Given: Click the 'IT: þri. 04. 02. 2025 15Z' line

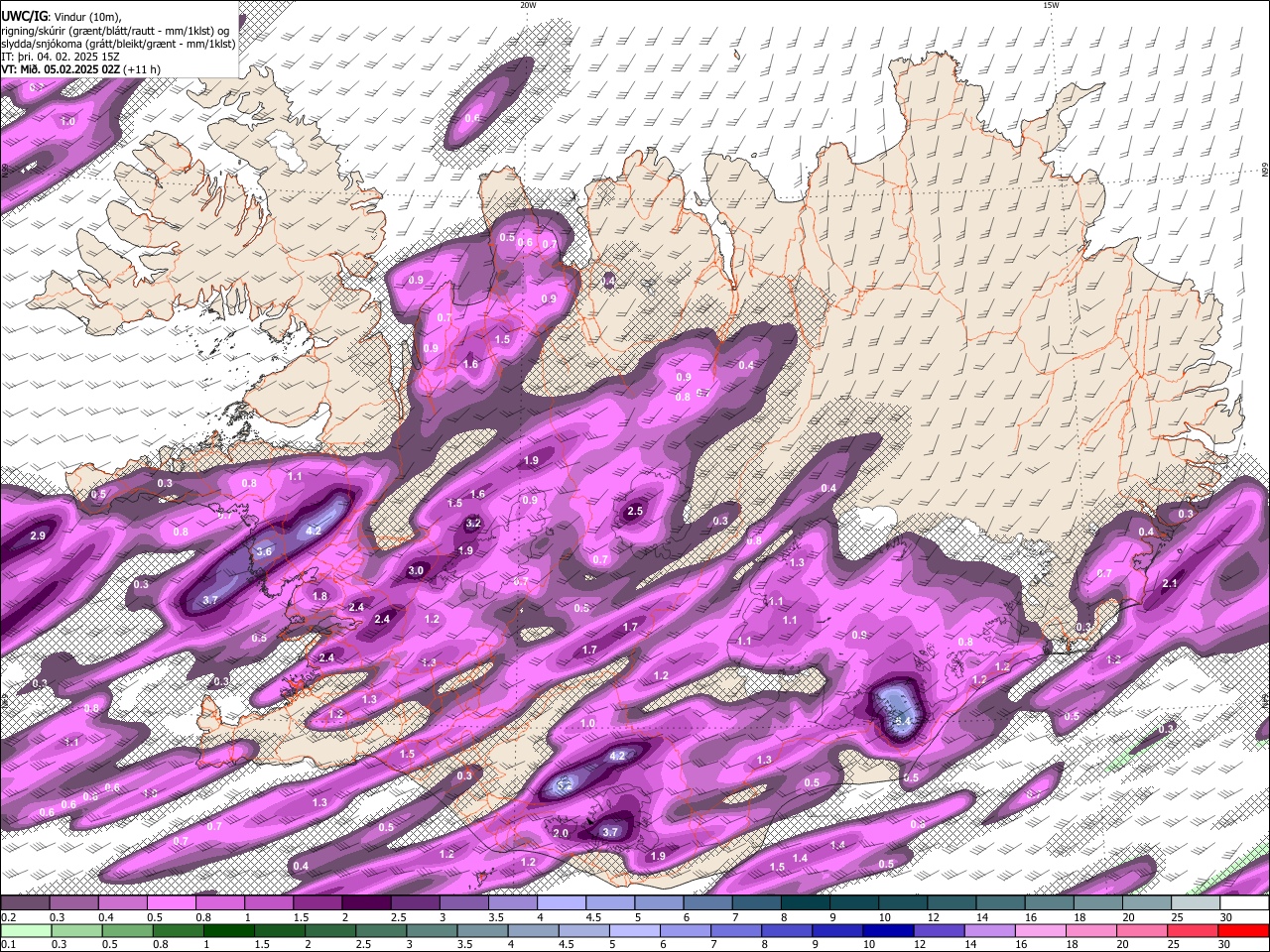Looking at the screenshot, I should pyautogui.click(x=61, y=57).
